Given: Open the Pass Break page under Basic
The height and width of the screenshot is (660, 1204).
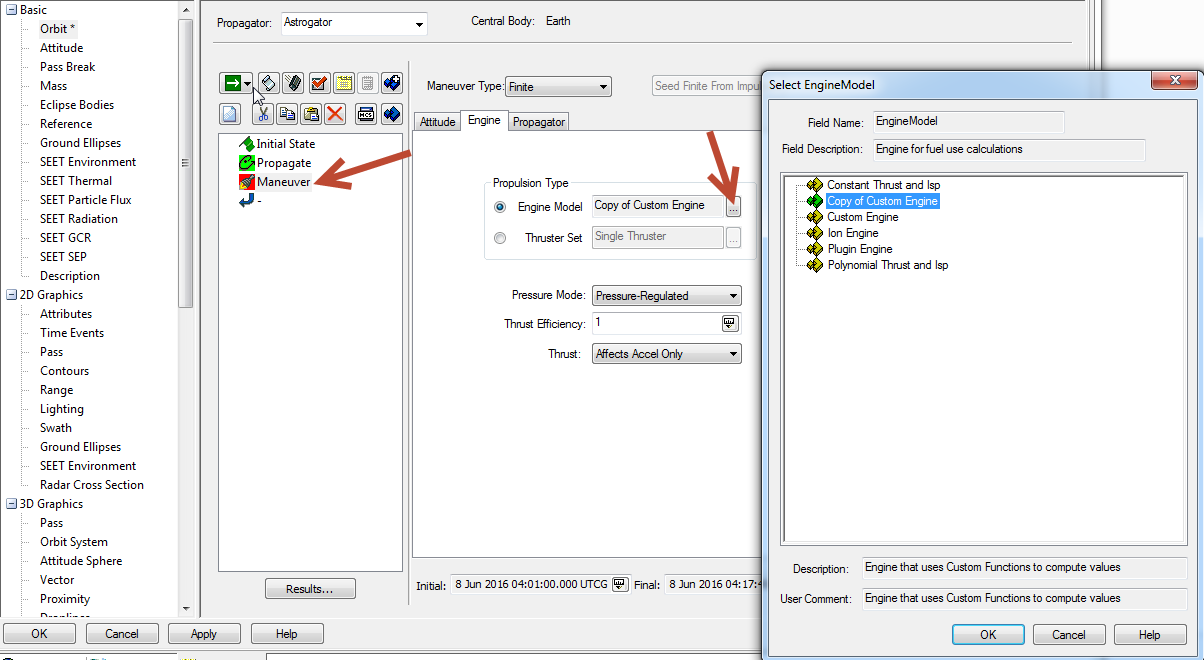Looking at the screenshot, I should (67, 67).
